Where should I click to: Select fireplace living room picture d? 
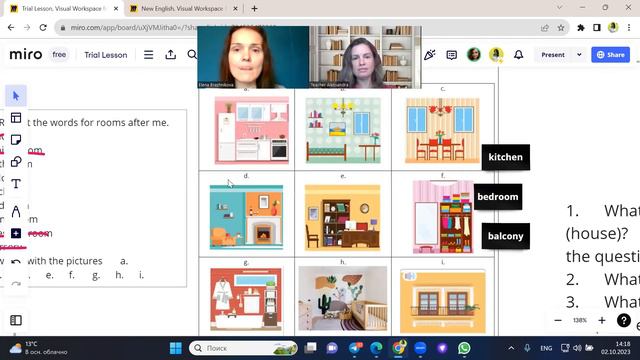click(x=246, y=217)
